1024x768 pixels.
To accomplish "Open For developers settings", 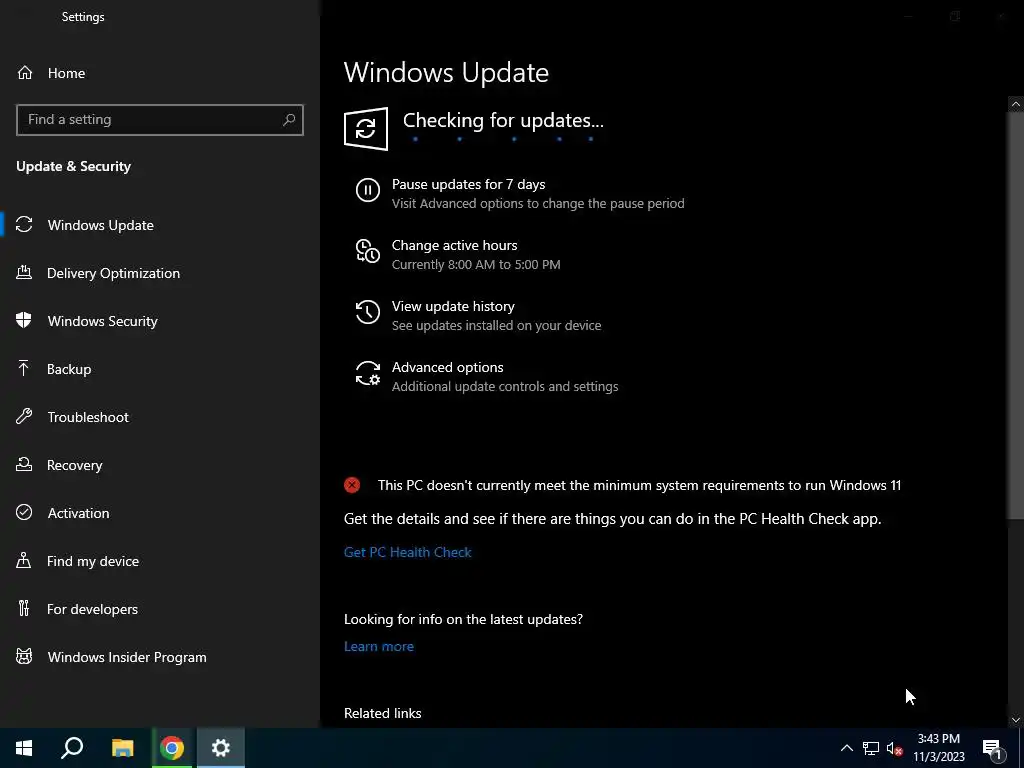I will point(160,609).
